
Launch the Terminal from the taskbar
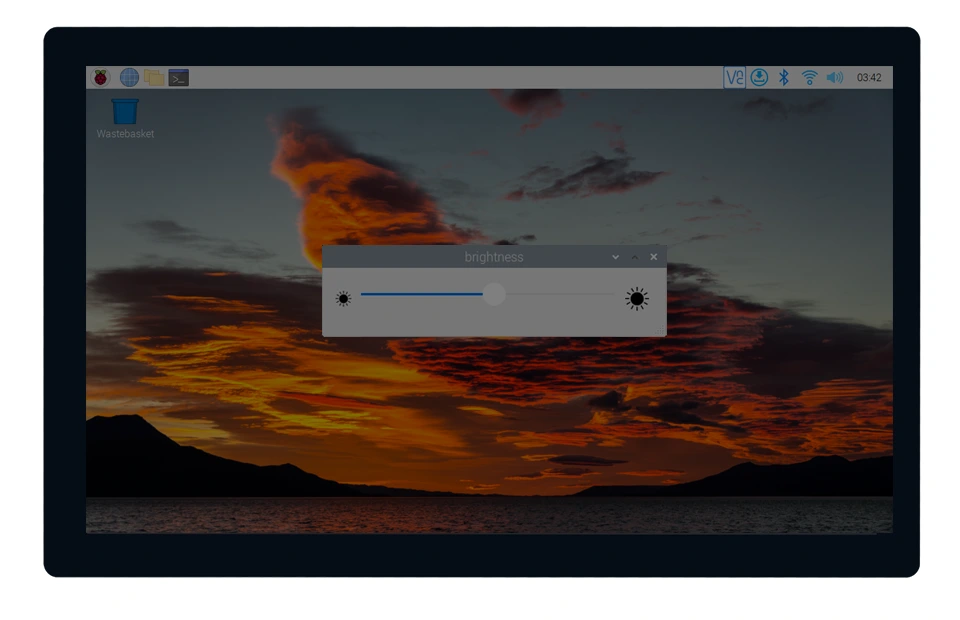pos(179,77)
